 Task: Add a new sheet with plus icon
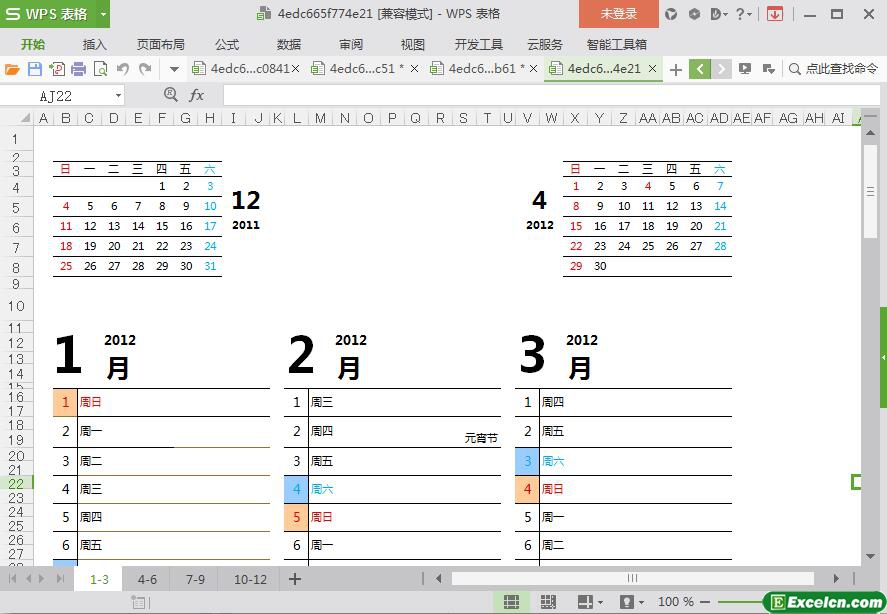click(x=295, y=579)
